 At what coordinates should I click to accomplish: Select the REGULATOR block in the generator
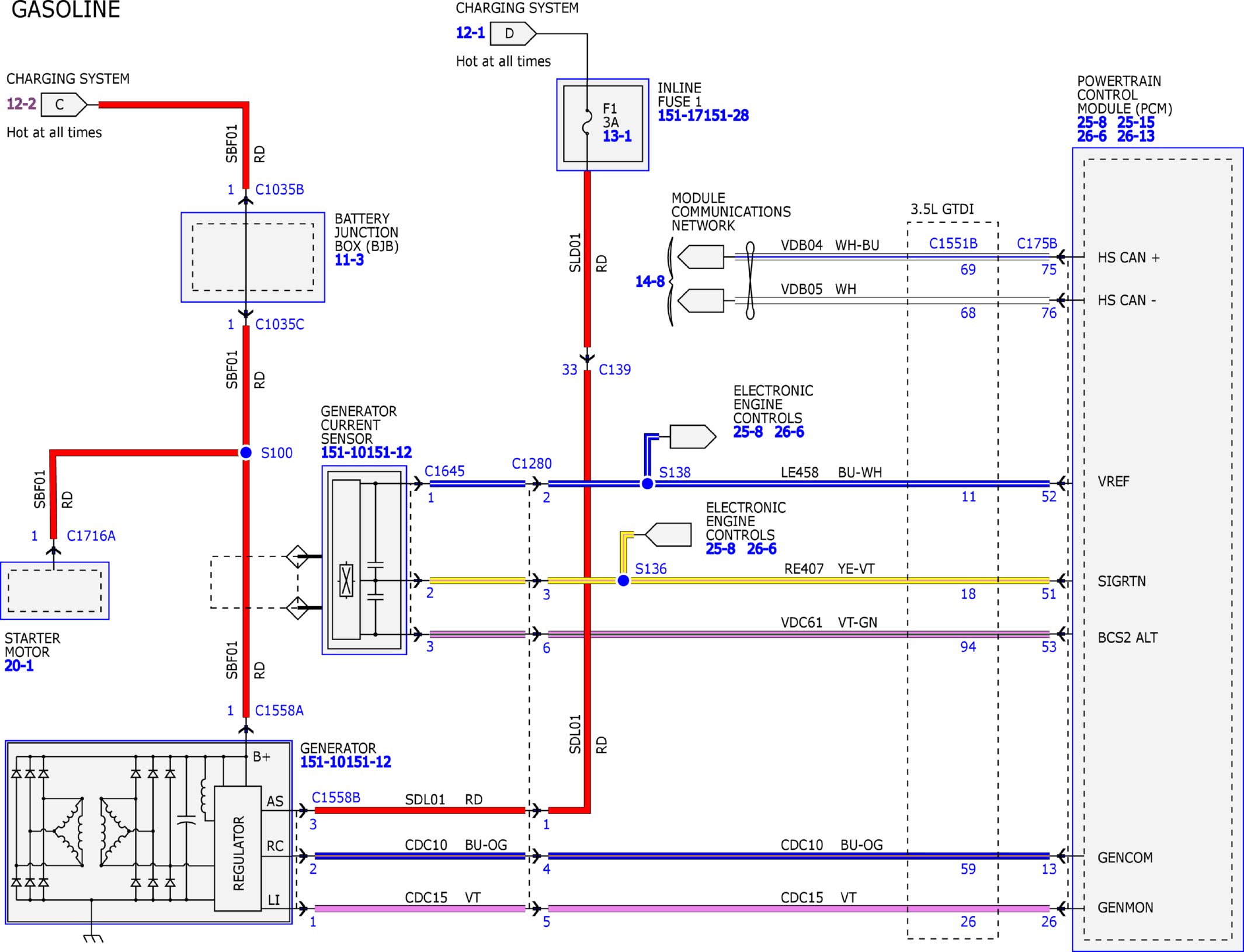238,848
